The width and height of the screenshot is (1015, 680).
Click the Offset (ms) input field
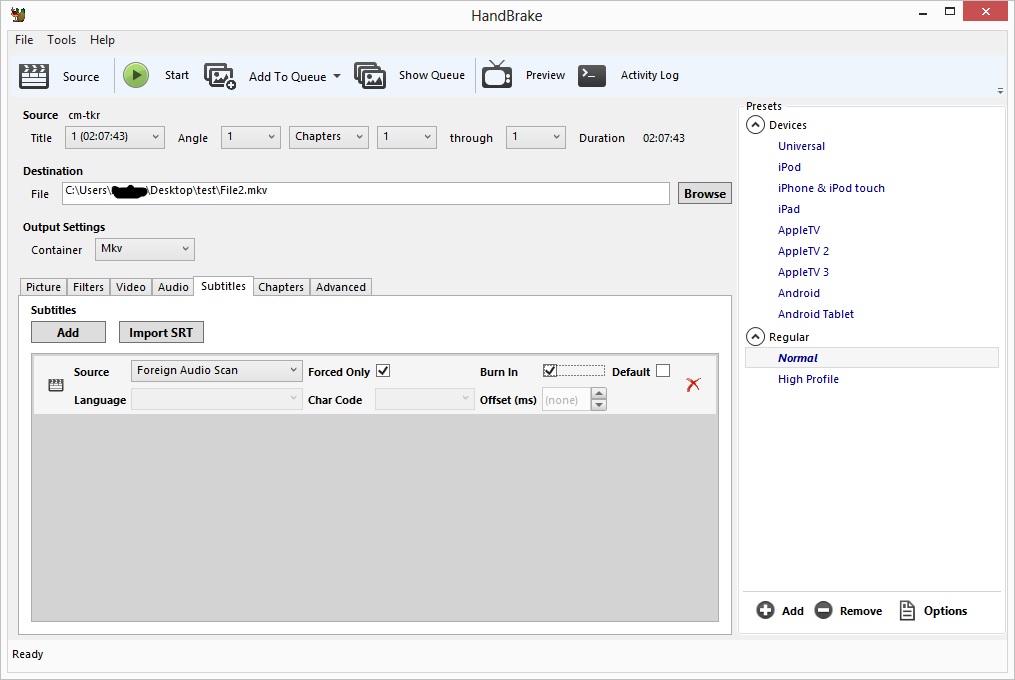[566, 400]
